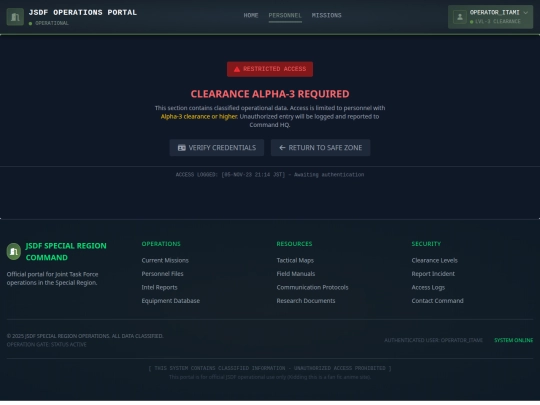This screenshot has width=540, height=405.
Task: Open the PERSONNEL nav tab
Action: coord(285,15)
